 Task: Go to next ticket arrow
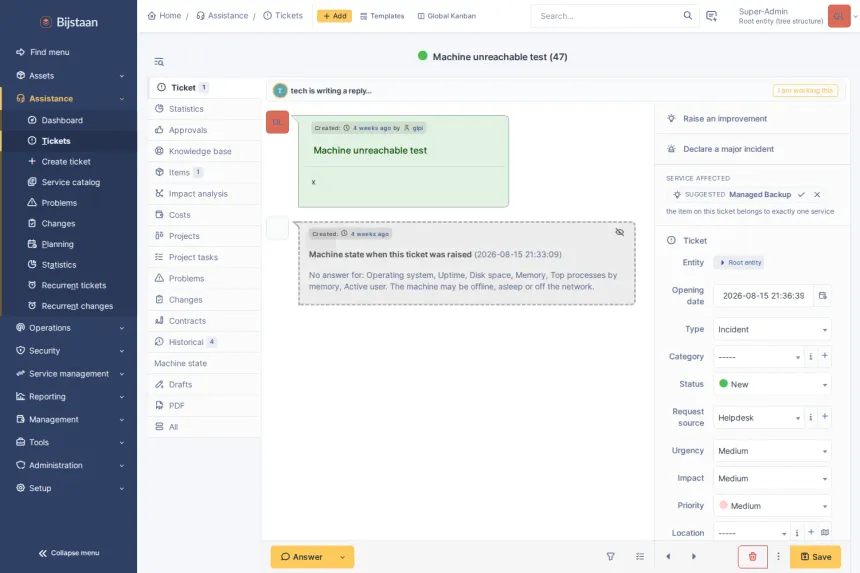click(694, 557)
